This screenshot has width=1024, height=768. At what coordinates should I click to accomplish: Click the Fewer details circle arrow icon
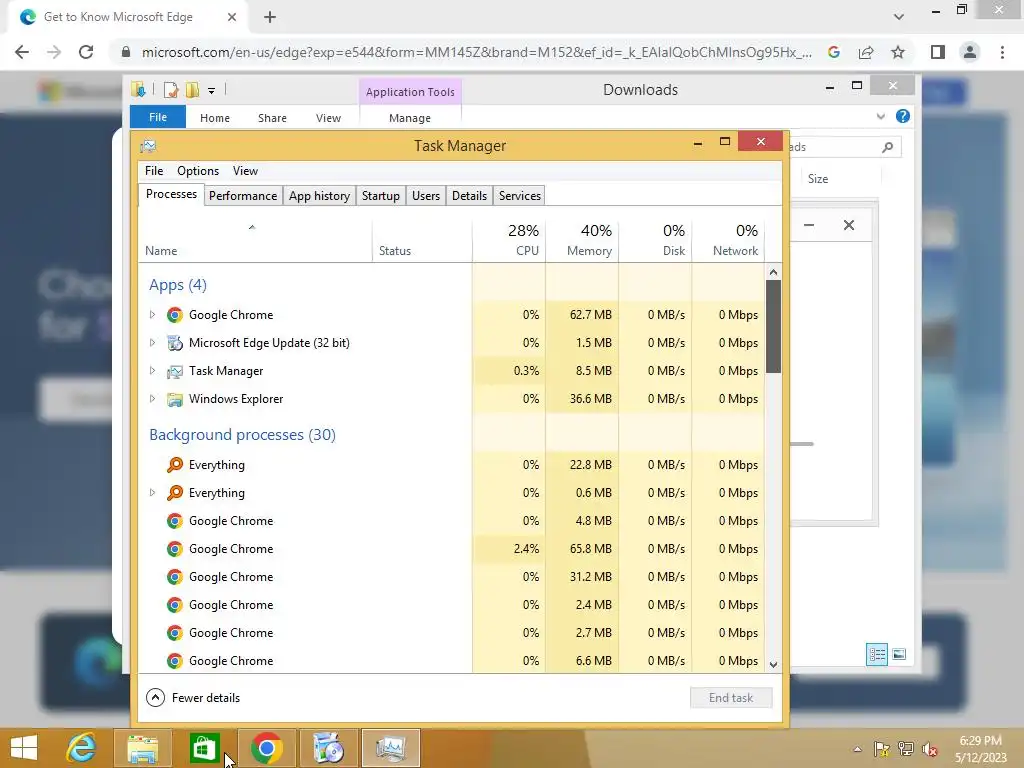[155, 697]
